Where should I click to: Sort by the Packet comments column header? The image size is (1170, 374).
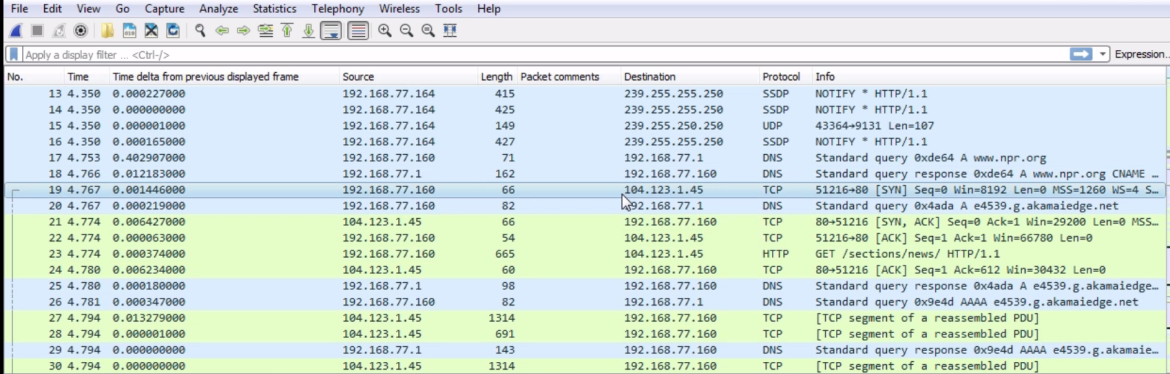coord(569,76)
